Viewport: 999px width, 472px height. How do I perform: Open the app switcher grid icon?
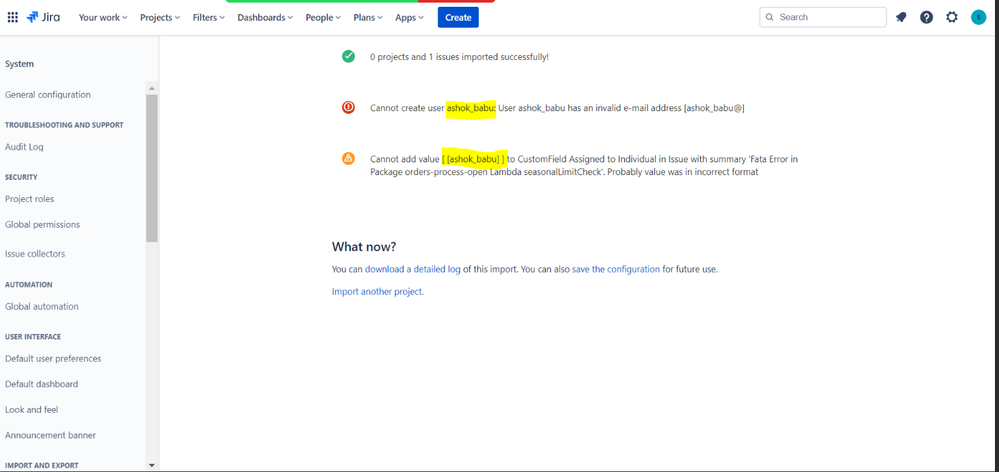coord(12,17)
